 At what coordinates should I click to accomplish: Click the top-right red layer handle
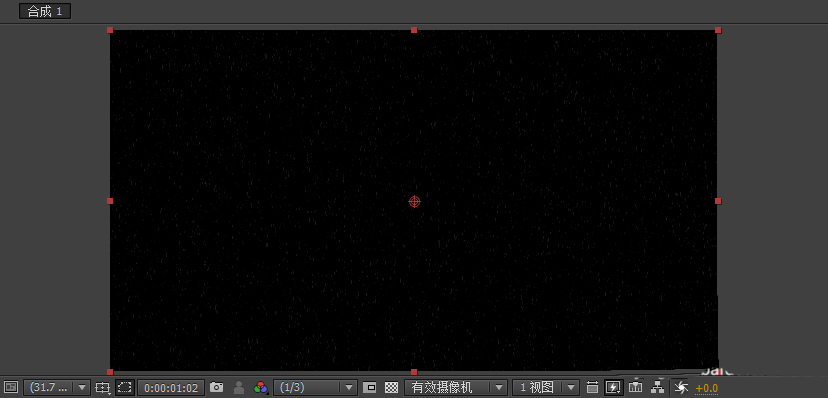(718, 30)
